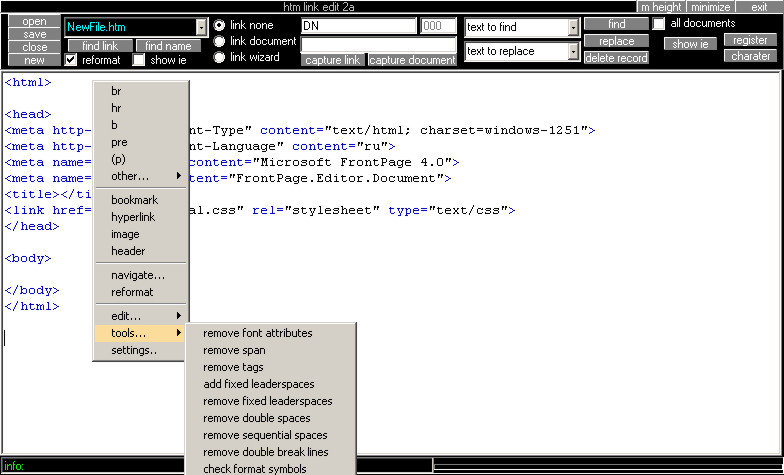
Task: Enable the all documents checkbox
Action: [659, 24]
